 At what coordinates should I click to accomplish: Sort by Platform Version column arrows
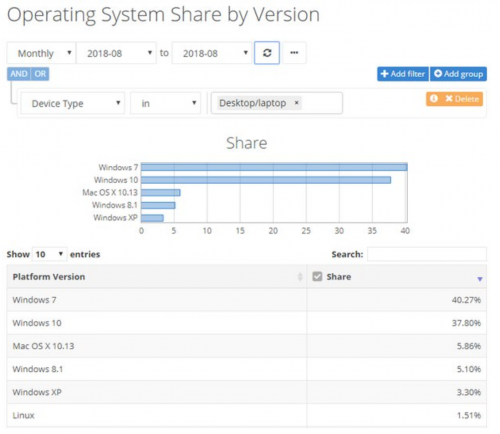(x=300, y=277)
